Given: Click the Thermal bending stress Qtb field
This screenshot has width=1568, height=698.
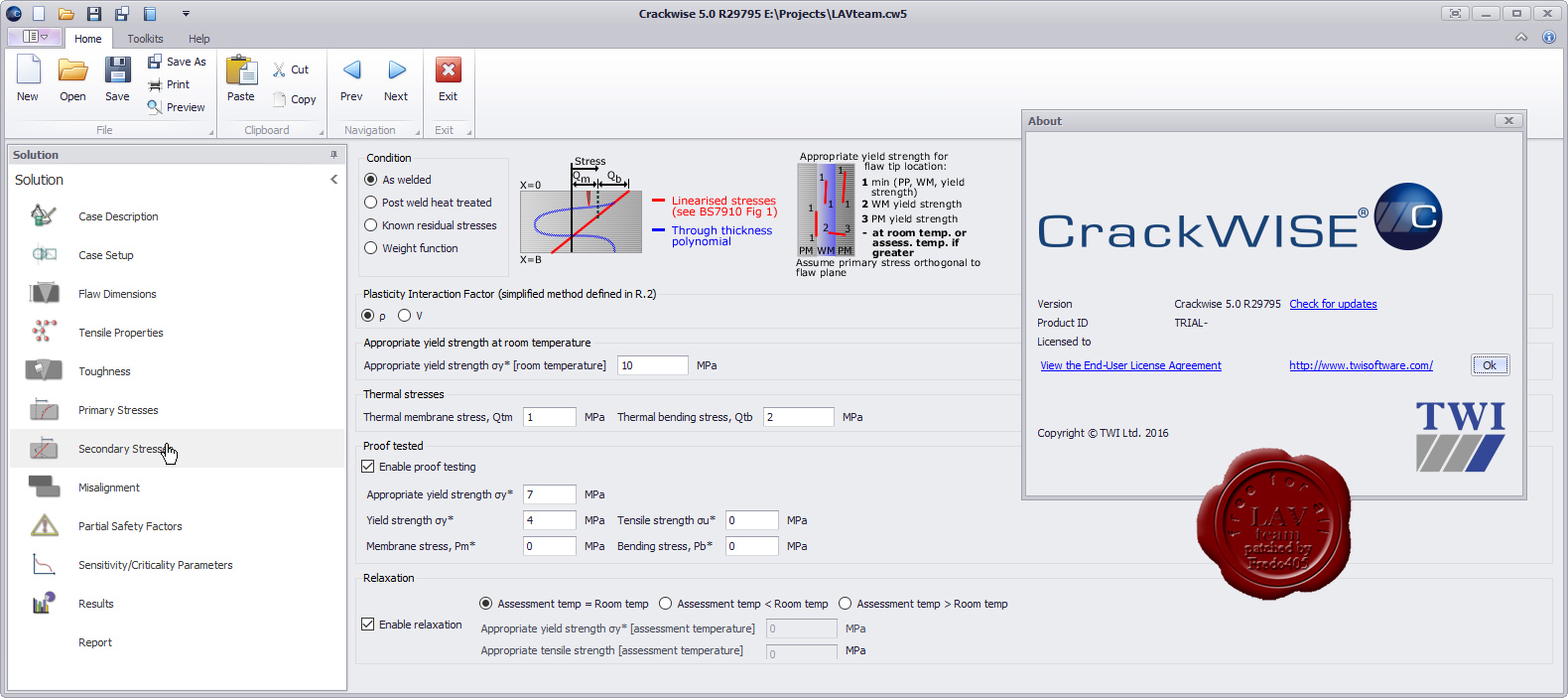Looking at the screenshot, I should click(799, 417).
